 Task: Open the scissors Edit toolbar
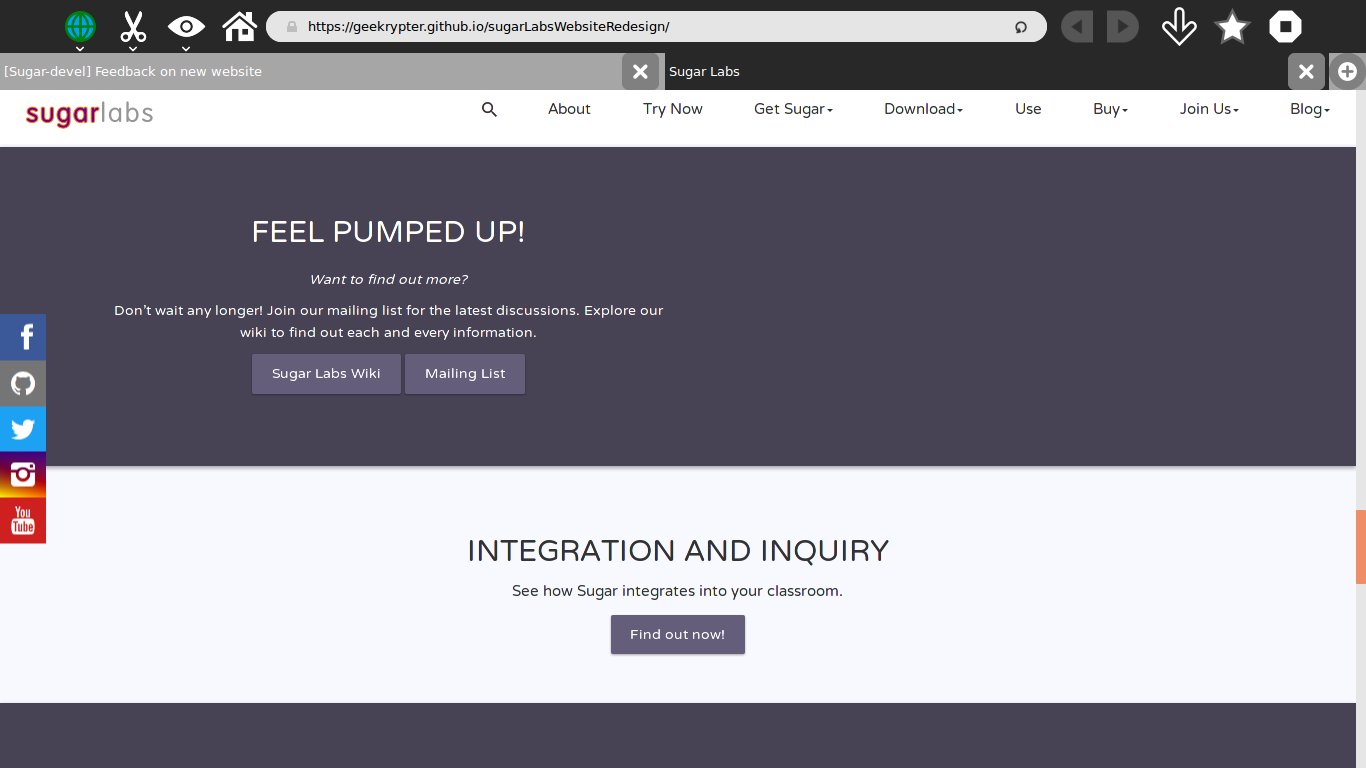[133, 27]
